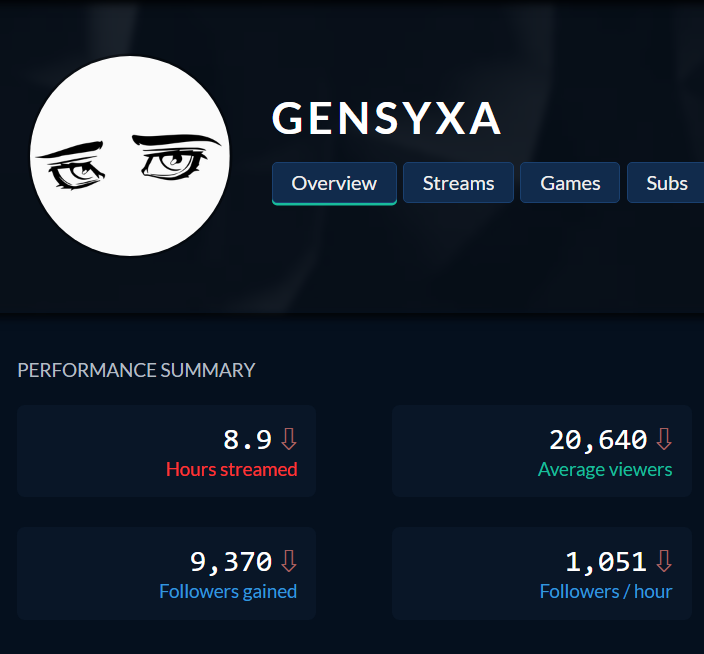Switch to the Streams tab
The image size is (704, 654).
point(458,183)
